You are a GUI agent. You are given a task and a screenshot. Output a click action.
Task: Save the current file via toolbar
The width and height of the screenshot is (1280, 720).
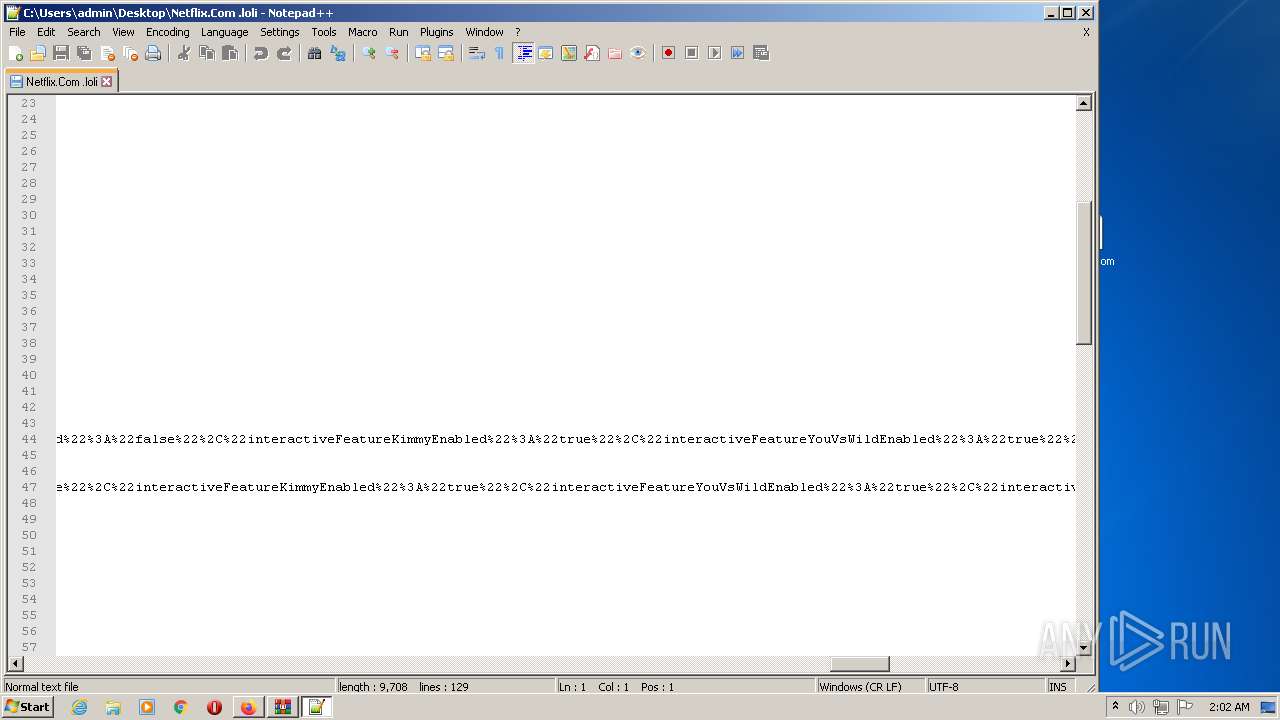[x=61, y=53]
